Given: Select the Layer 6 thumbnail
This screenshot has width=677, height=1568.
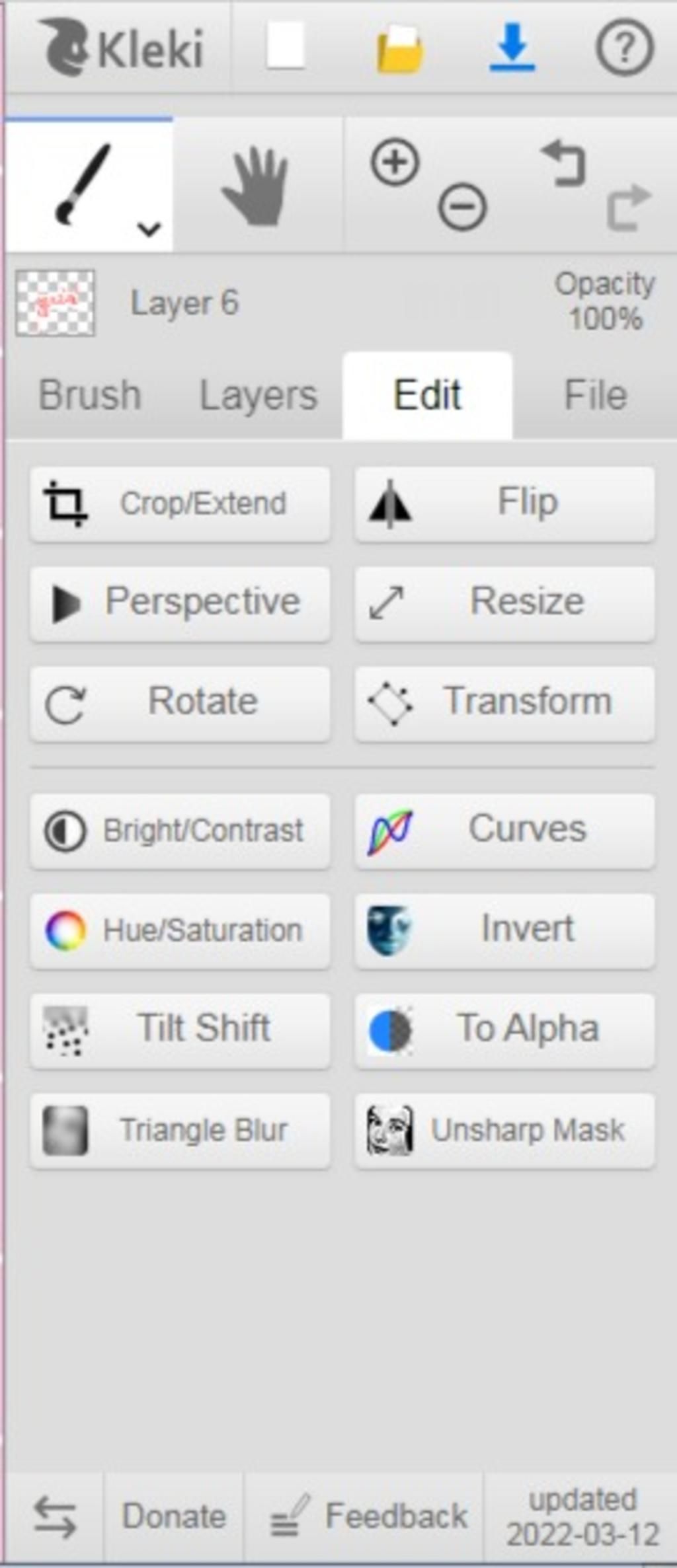Looking at the screenshot, I should pos(56,303).
